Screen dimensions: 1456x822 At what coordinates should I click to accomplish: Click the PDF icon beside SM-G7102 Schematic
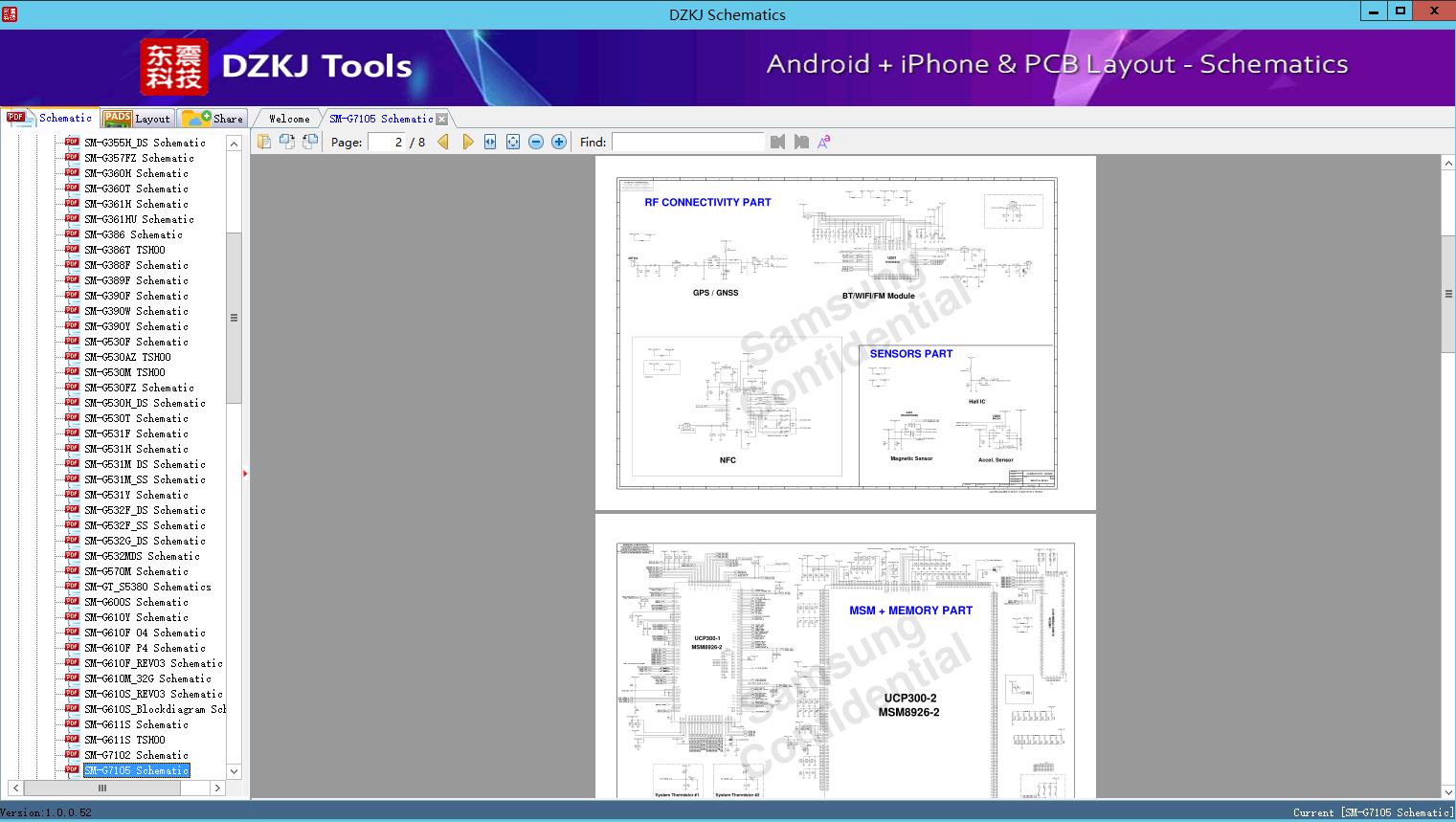pos(72,755)
